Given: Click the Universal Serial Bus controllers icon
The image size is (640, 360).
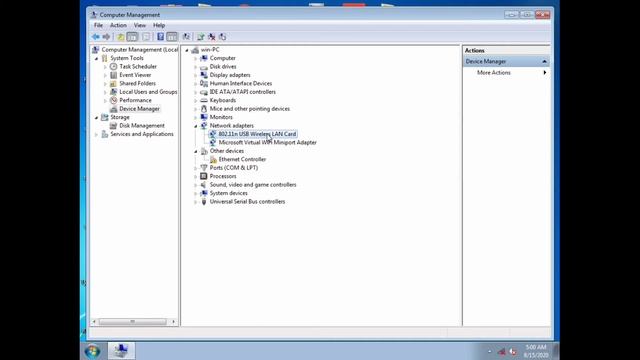Looking at the screenshot, I should (204, 202).
